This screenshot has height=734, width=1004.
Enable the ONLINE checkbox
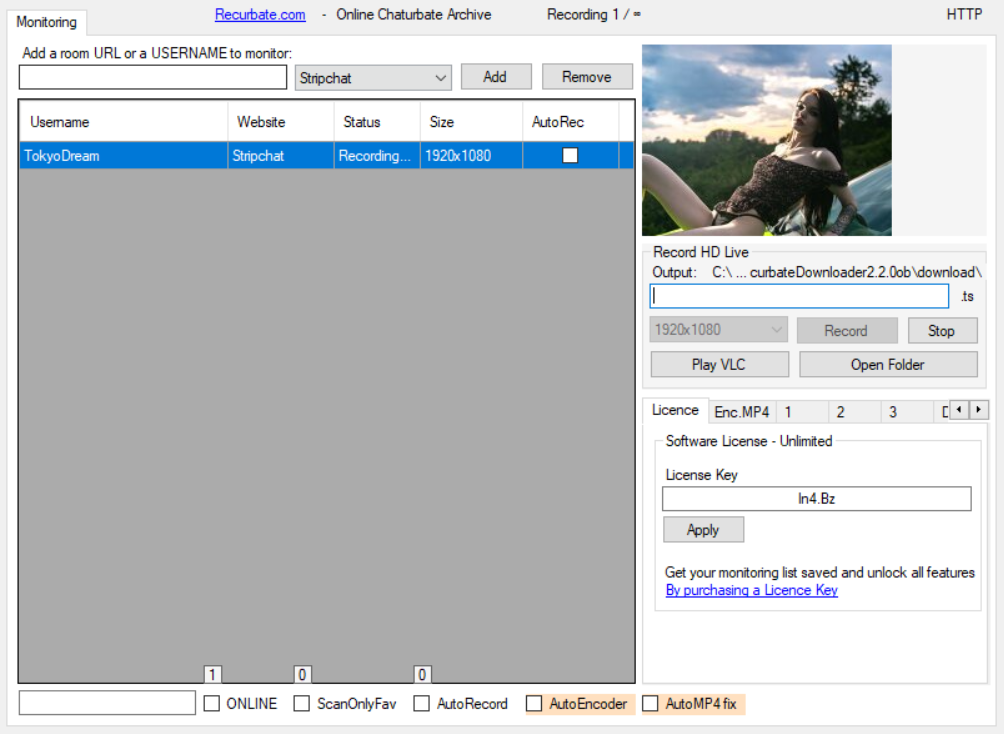(212, 704)
